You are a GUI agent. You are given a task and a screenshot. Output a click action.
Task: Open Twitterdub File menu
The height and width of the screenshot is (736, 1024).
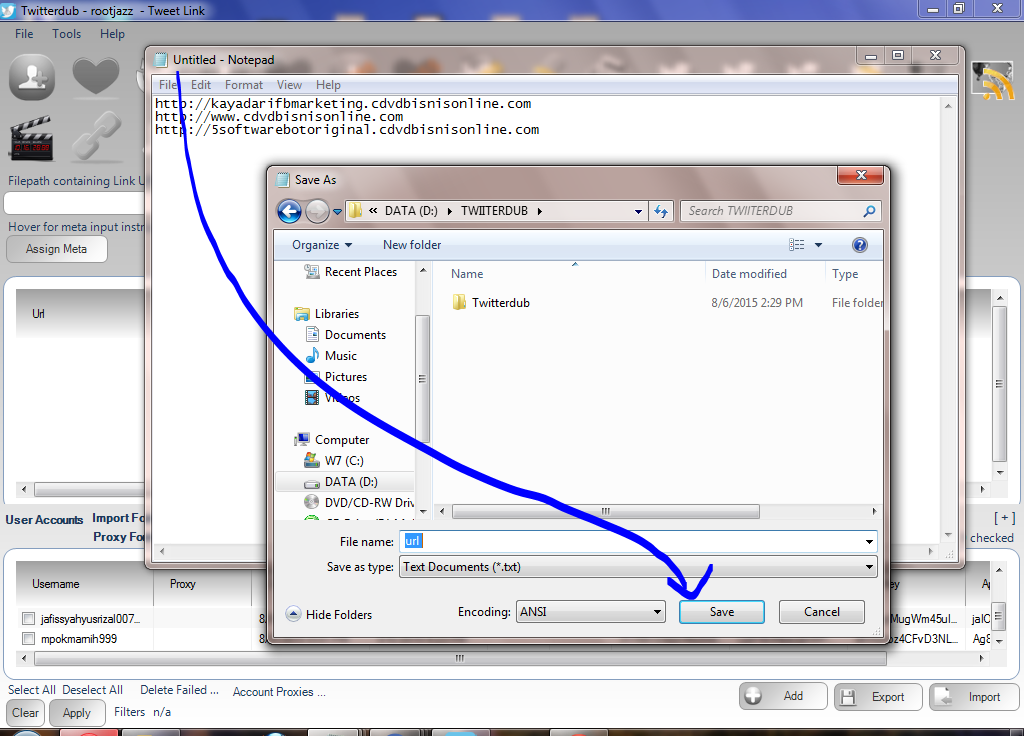point(24,34)
